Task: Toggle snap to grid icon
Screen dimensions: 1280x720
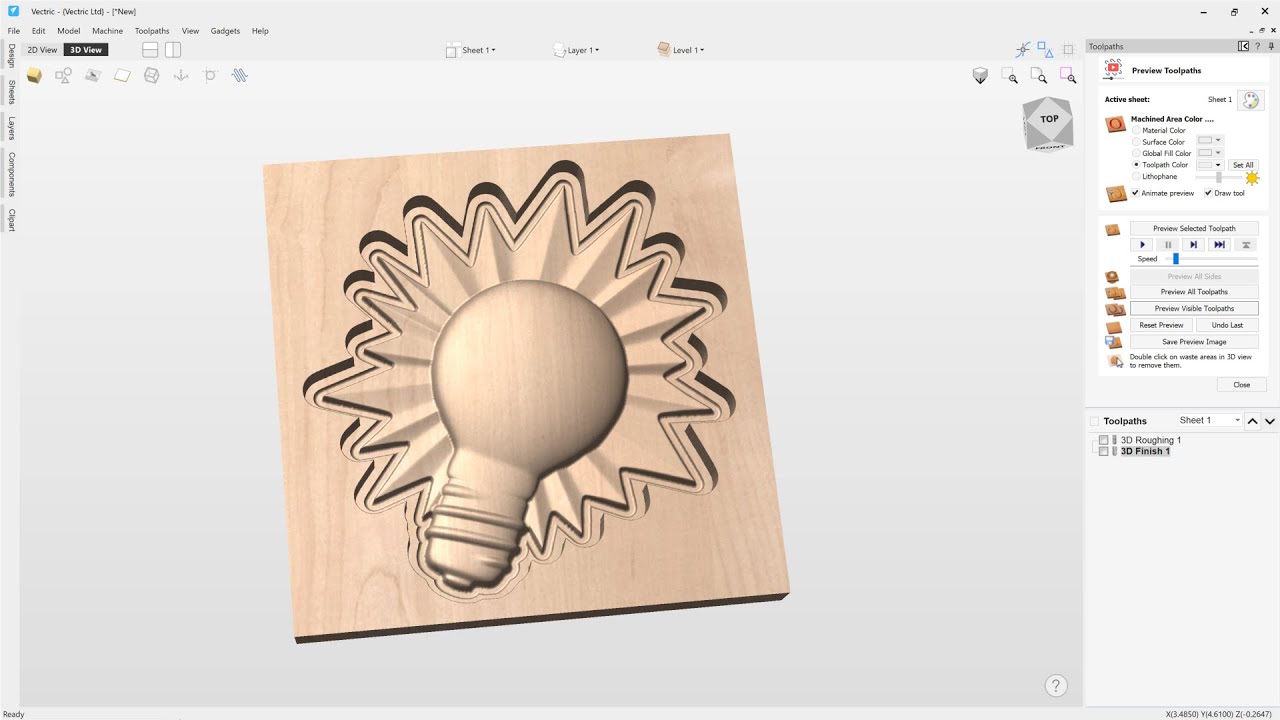Action: pos(1068,49)
